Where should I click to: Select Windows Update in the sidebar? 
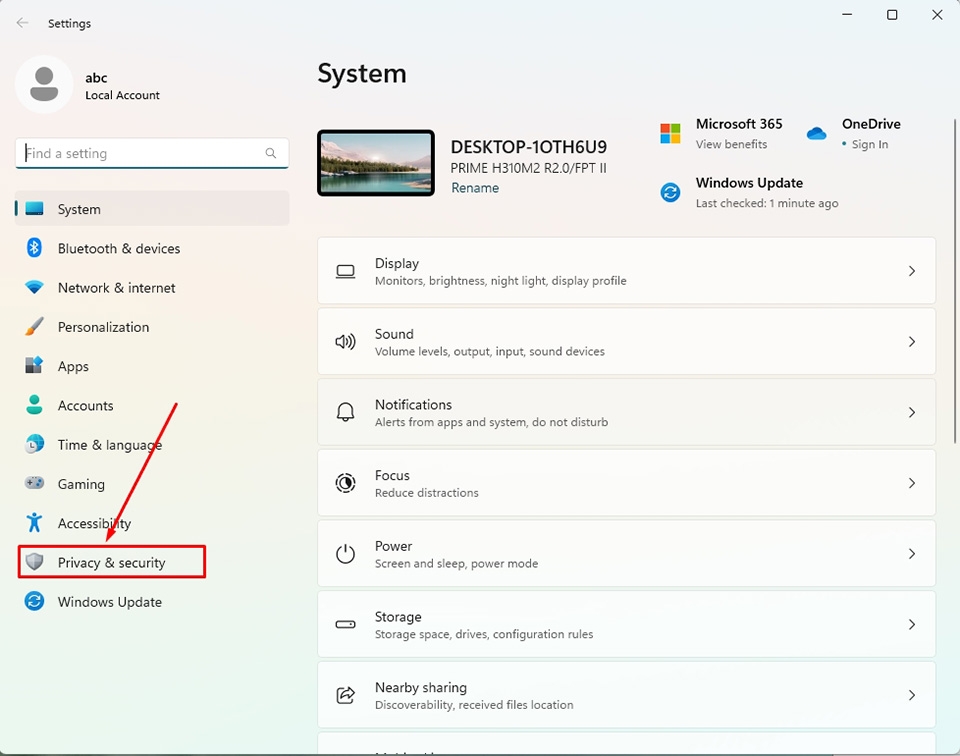(x=110, y=601)
